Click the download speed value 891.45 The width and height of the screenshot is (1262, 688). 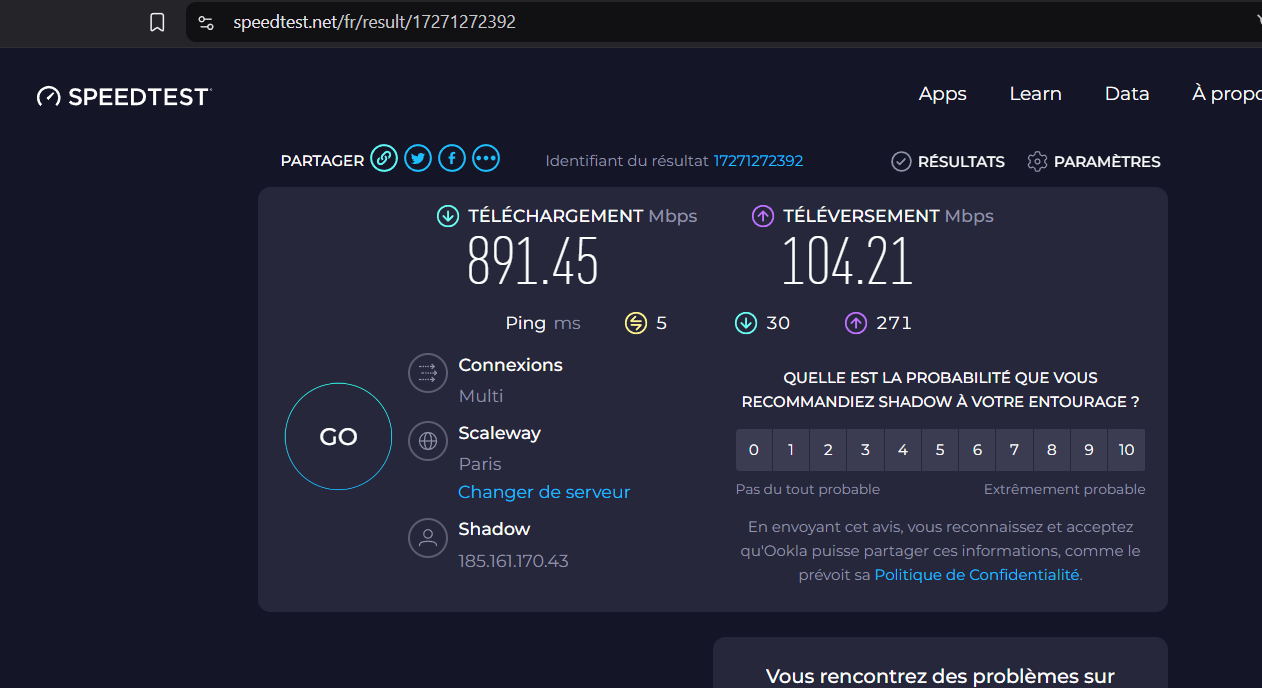click(533, 262)
